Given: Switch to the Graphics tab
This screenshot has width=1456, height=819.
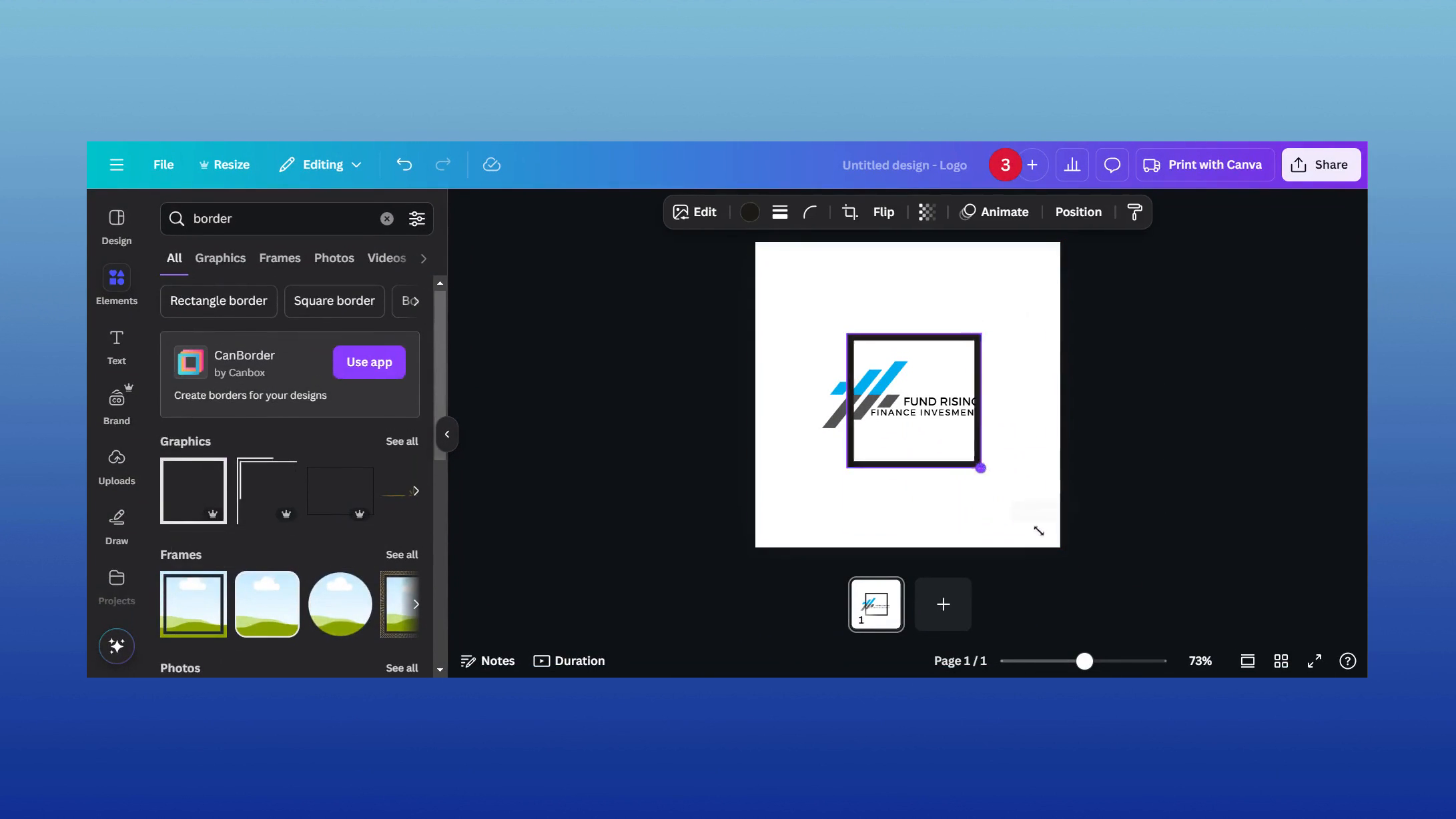Looking at the screenshot, I should (x=220, y=258).
